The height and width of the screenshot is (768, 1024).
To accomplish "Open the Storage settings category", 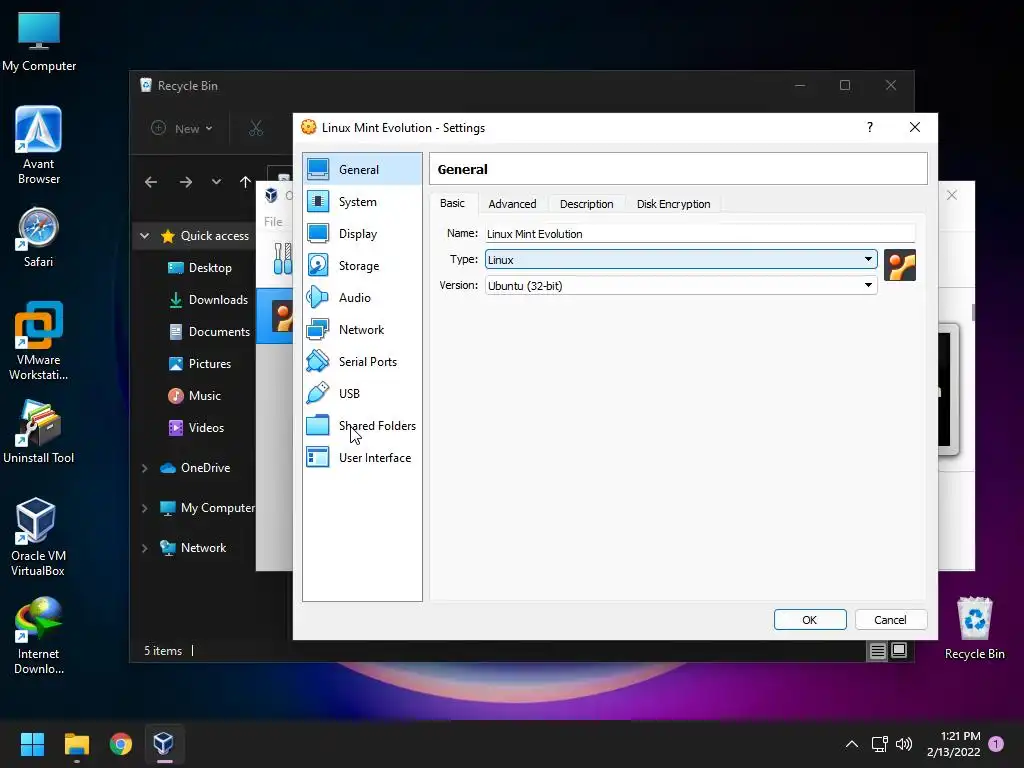I will point(362,266).
